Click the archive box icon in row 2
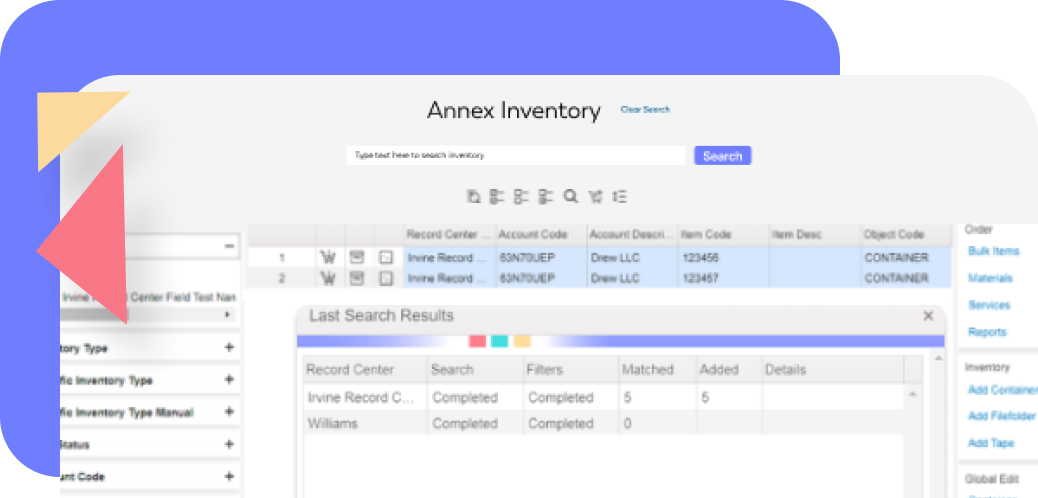The image size is (1038, 498). tap(357, 278)
